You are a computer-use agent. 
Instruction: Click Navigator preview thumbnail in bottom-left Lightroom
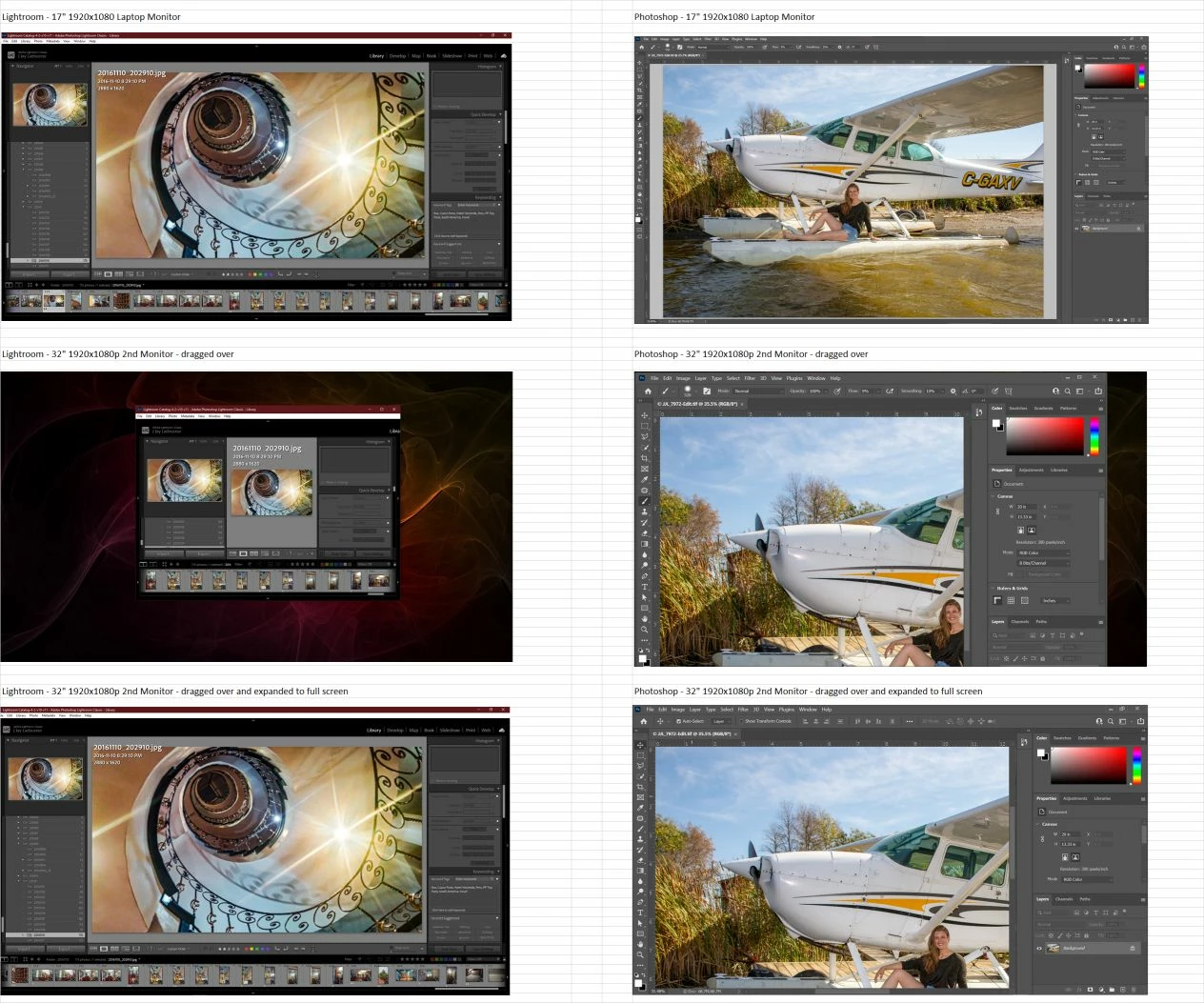[x=46, y=778]
